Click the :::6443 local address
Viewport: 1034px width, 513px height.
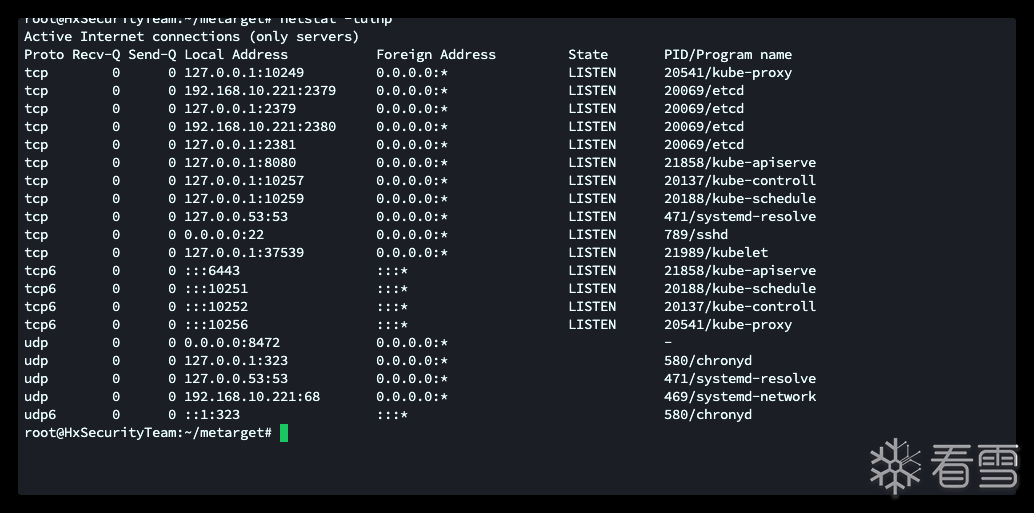click(x=212, y=270)
